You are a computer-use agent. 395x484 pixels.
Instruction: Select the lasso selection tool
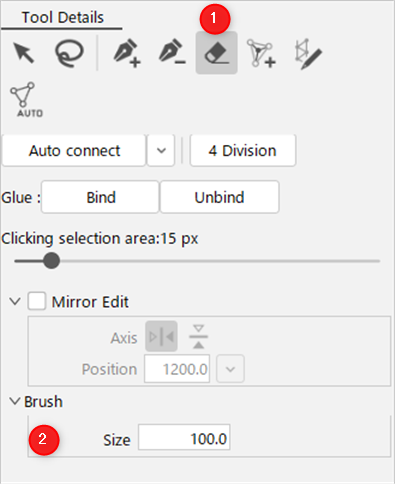point(69,53)
